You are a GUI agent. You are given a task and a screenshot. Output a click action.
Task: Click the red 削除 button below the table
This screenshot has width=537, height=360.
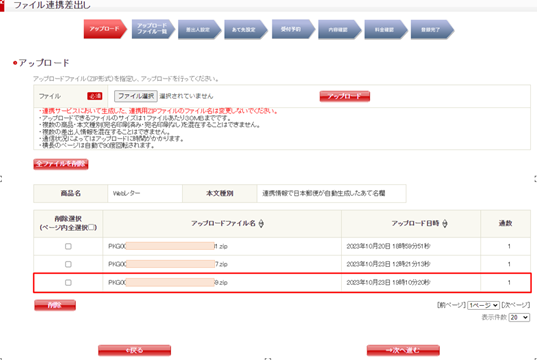pos(55,305)
